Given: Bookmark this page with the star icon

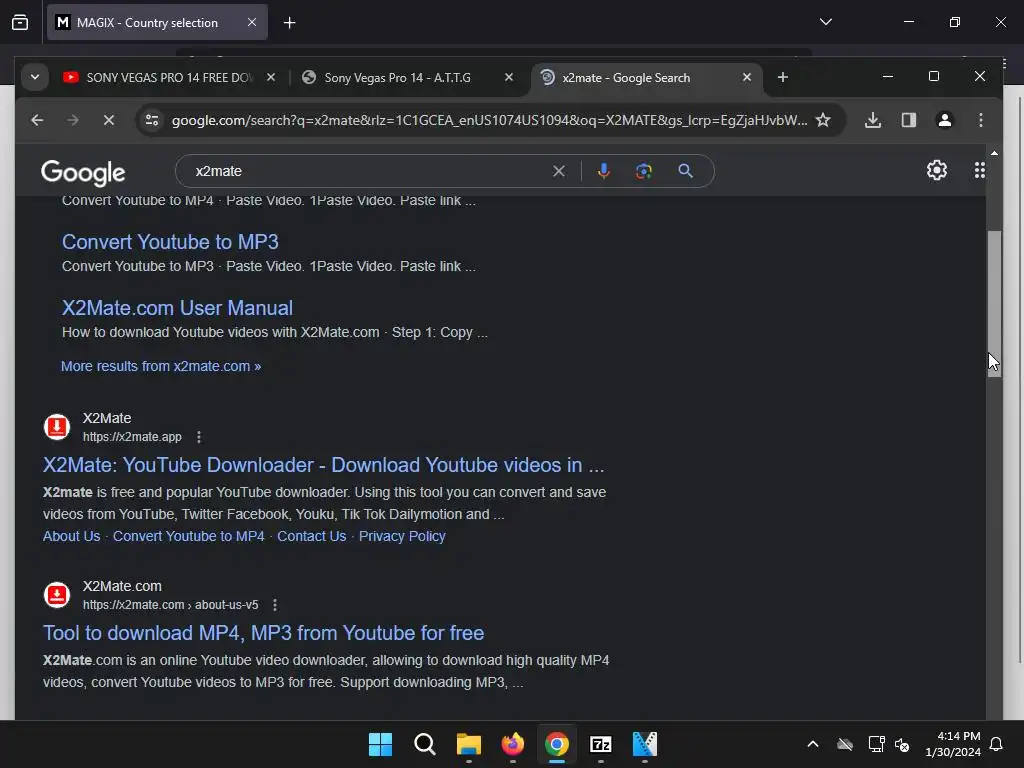Looking at the screenshot, I should coord(823,120).
